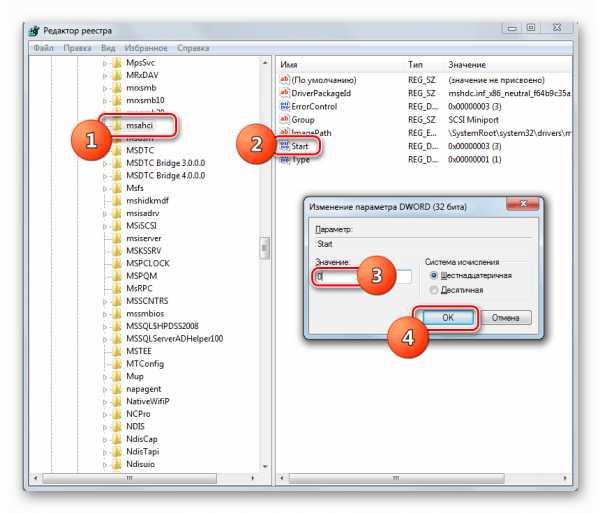Click the napagent folder icon
600x513 pixels.
click(x=117, y=389)
